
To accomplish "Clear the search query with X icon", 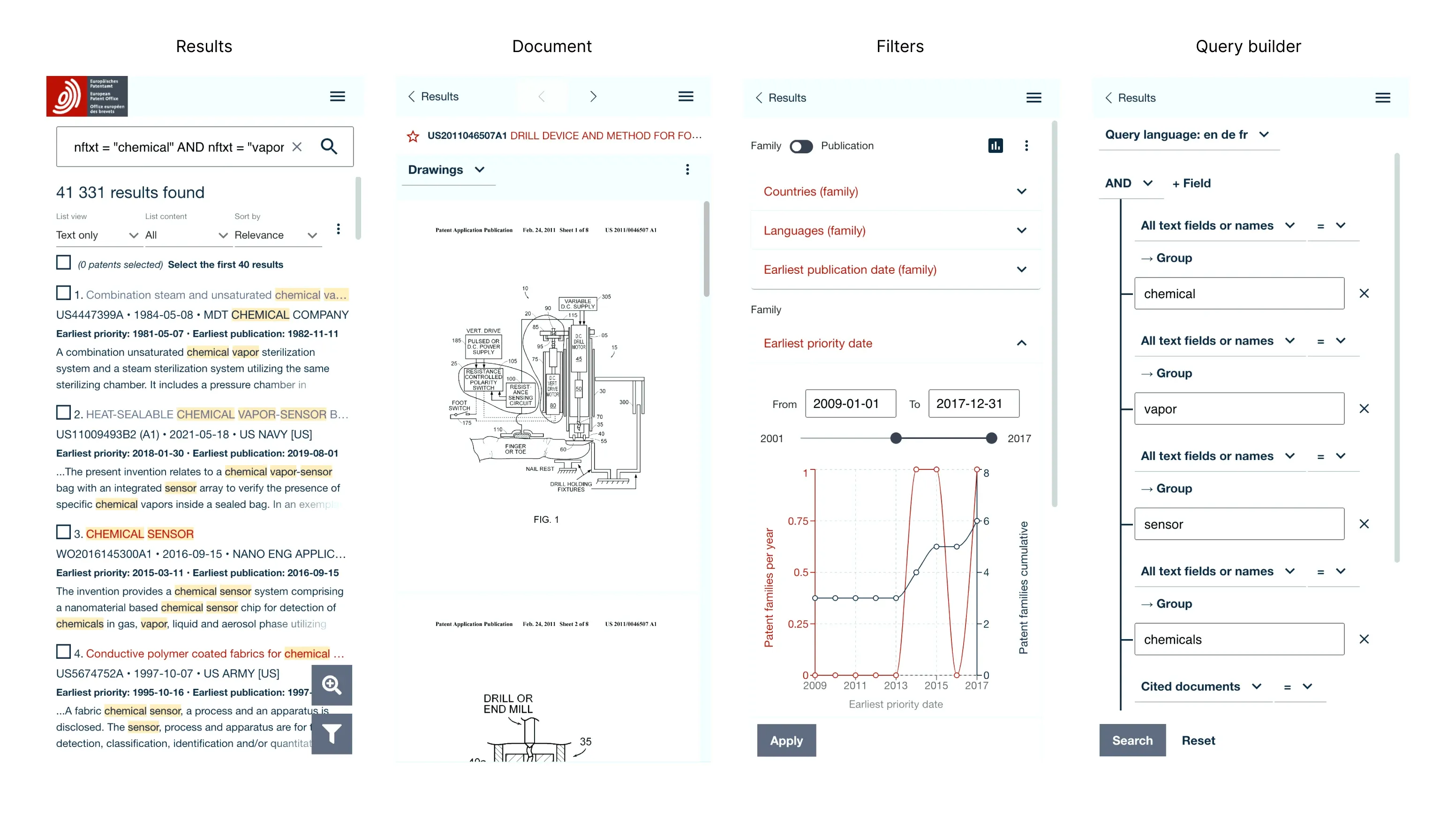I will pos(297,147).
